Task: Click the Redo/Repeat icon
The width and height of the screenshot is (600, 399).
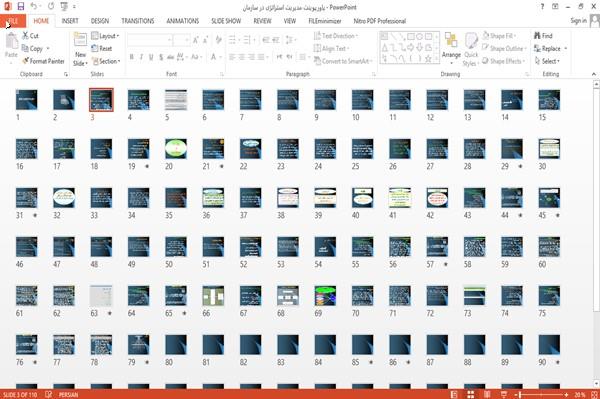Action: (x=51, y=7)
